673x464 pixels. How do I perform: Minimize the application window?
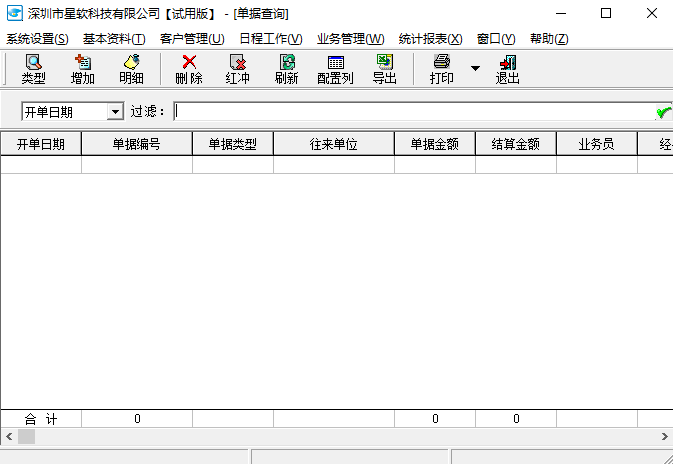coord(561,14)
